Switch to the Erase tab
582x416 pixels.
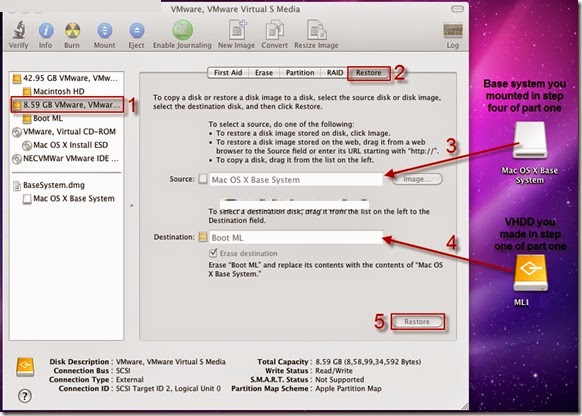(264, 73)
